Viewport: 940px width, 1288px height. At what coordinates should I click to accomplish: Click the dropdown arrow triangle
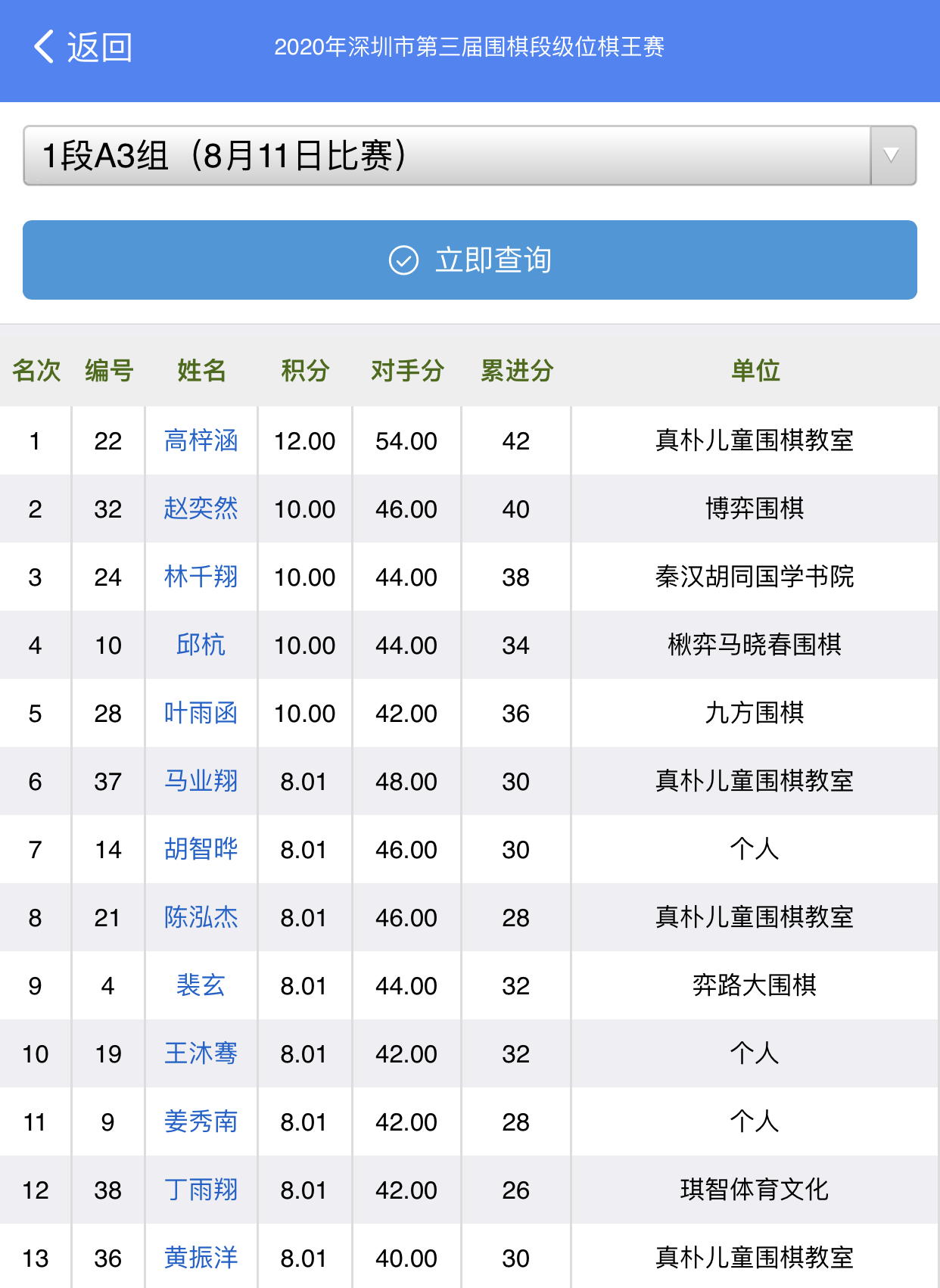click(892, 156)
